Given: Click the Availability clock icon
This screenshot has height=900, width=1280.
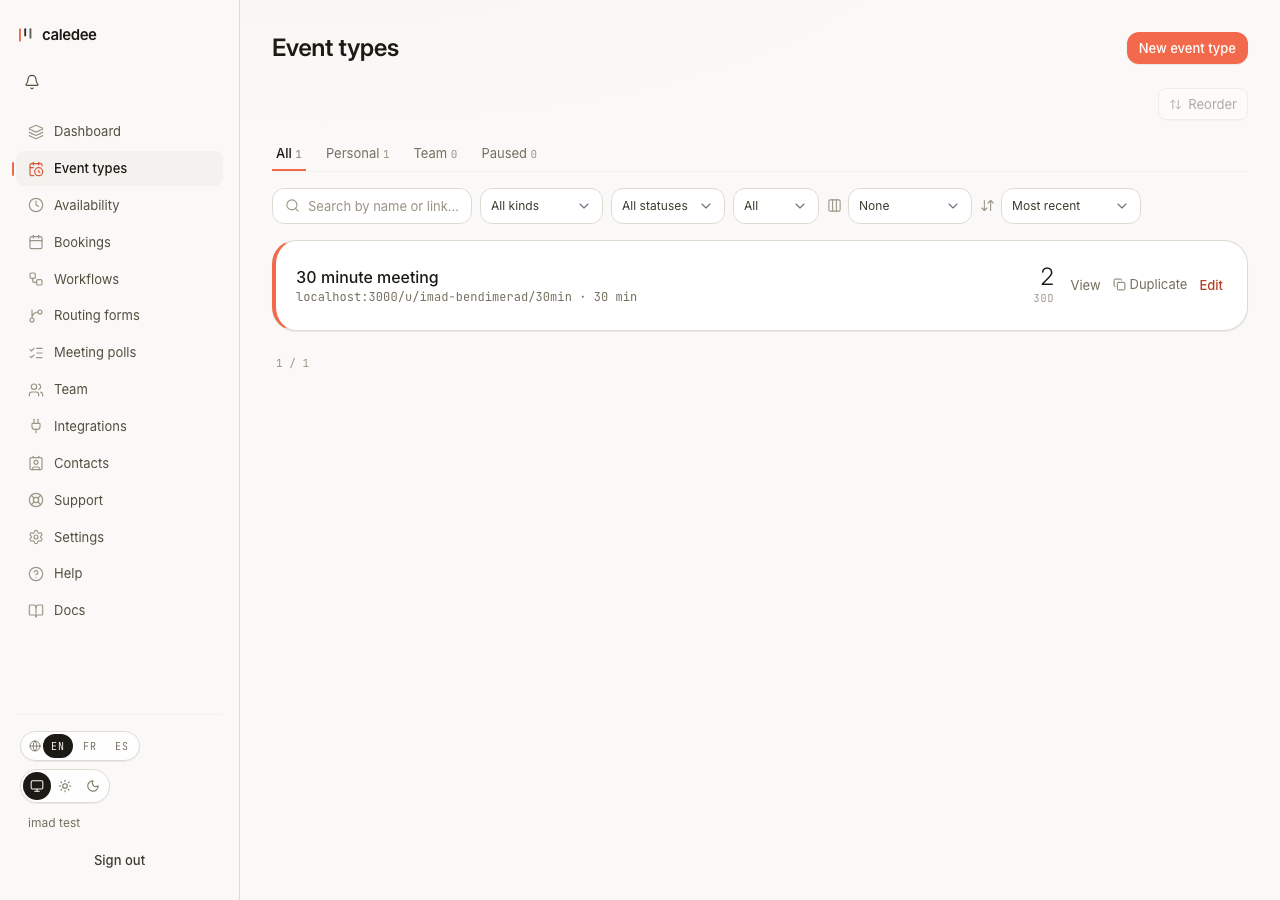Looking at the screenshot, I should [36, 205].
